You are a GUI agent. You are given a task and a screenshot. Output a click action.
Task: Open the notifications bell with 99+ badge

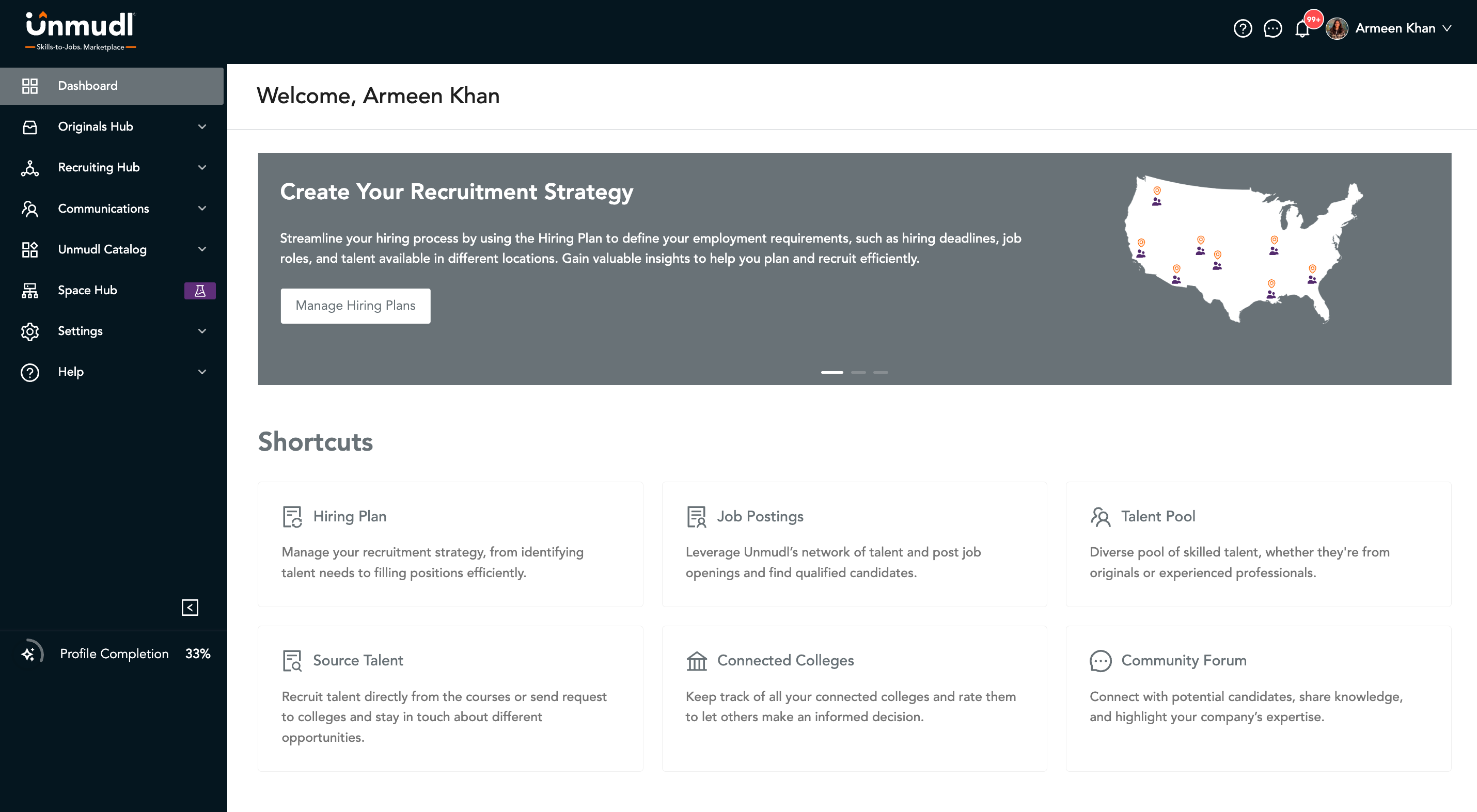[1302, 28]
